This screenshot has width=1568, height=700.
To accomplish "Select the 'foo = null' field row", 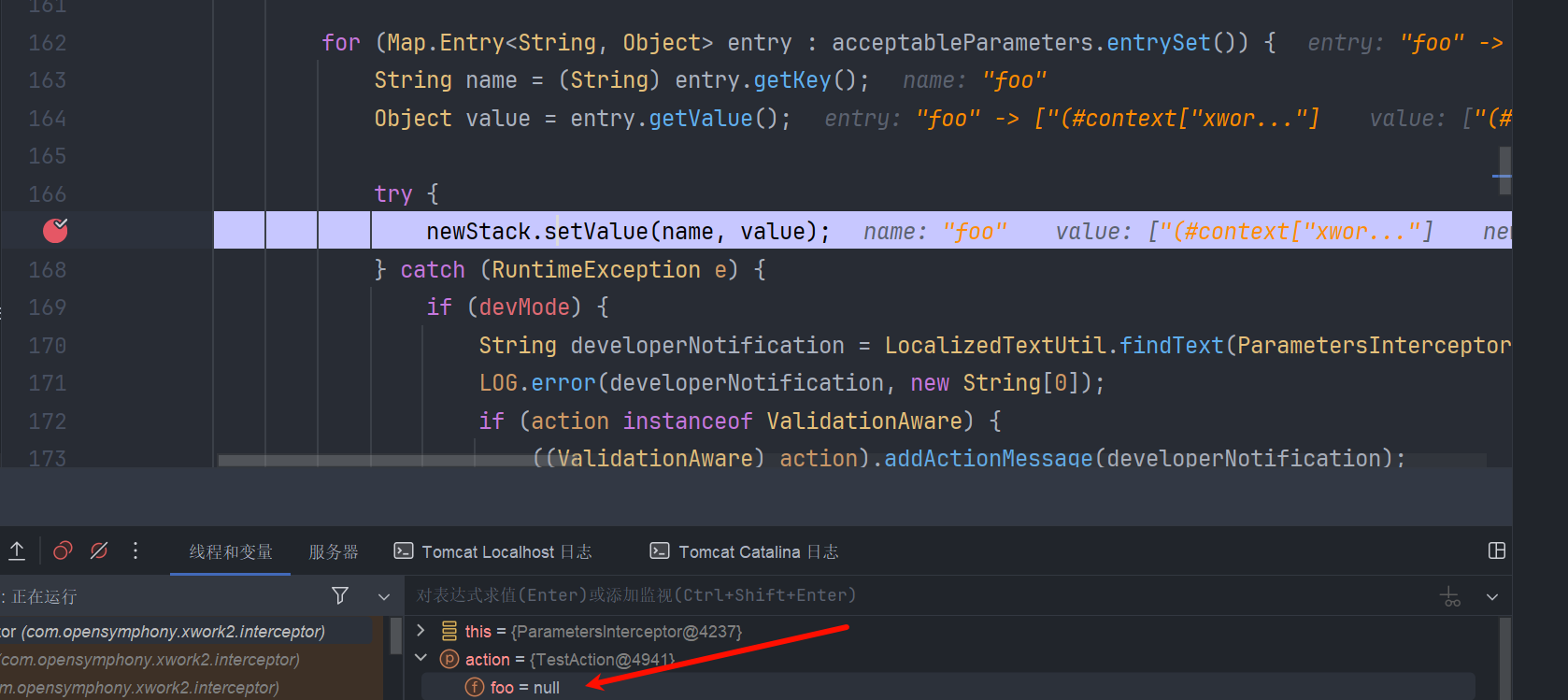I will click(948, 688).
